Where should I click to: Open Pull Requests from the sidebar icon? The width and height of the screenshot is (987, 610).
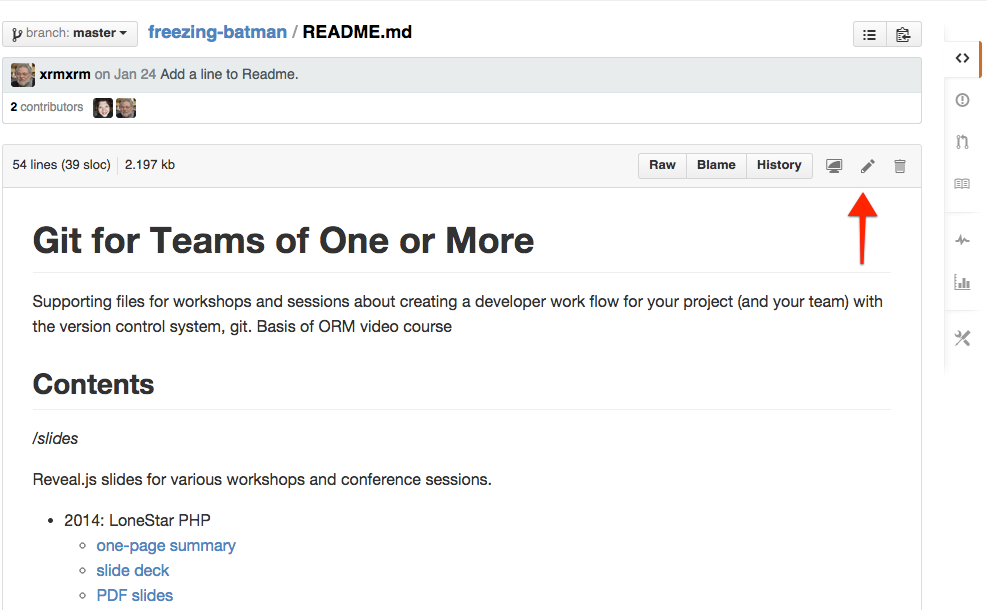962,142
